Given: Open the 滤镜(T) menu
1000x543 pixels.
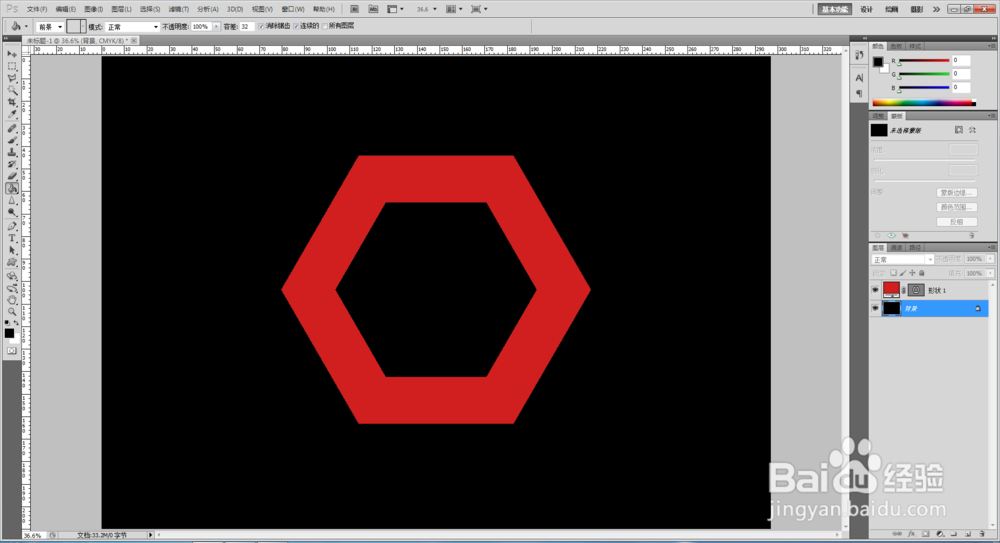Looking at the screenshot, I should coord(179,10).
